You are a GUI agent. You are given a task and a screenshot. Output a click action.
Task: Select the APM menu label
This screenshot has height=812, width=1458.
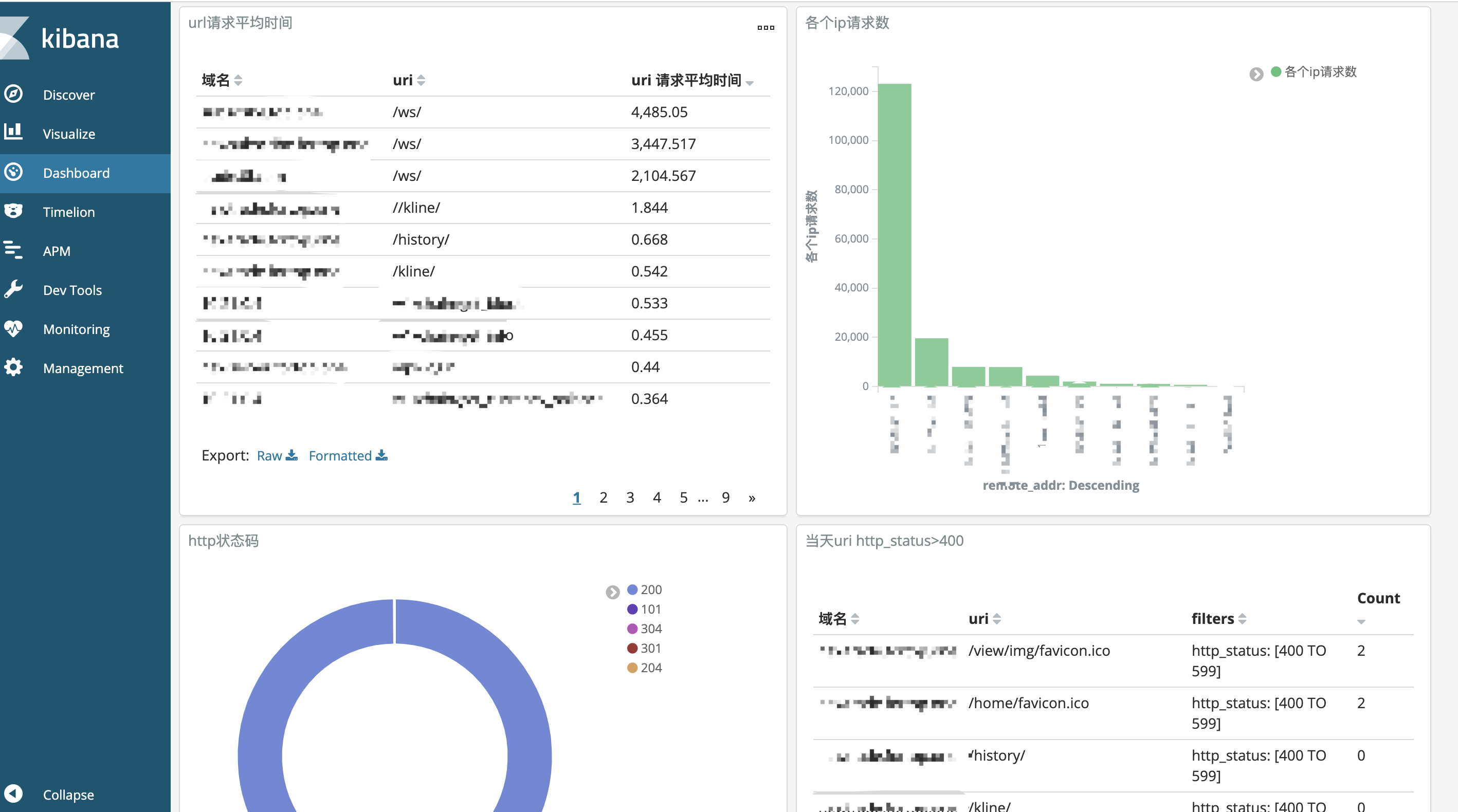pyautogui.click(x=57, y=251)
